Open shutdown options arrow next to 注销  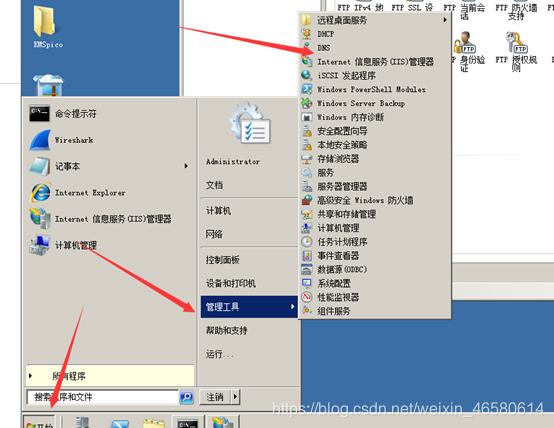point(235,397)
